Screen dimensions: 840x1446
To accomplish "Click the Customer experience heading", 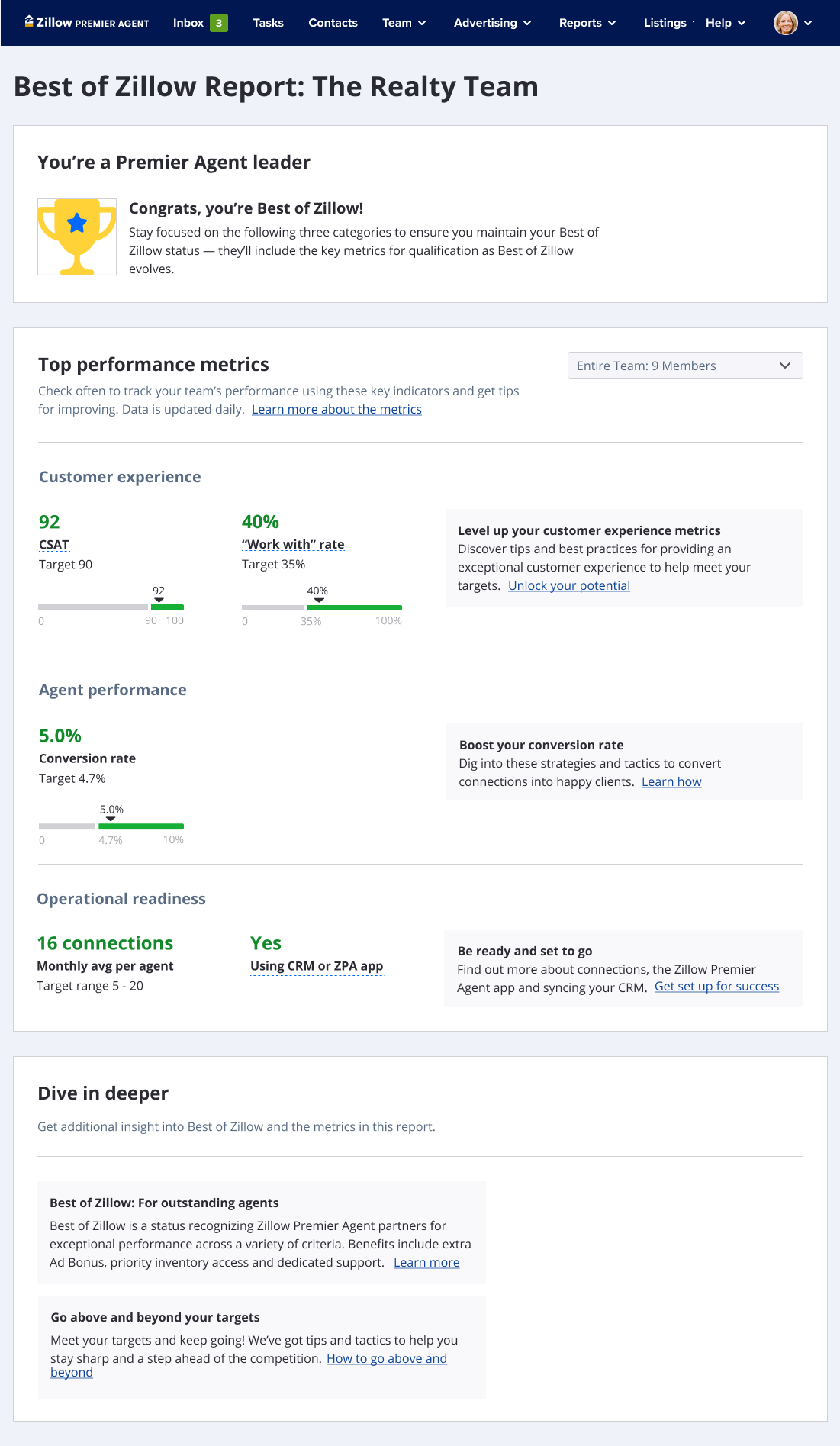I will tap(120, 477).
